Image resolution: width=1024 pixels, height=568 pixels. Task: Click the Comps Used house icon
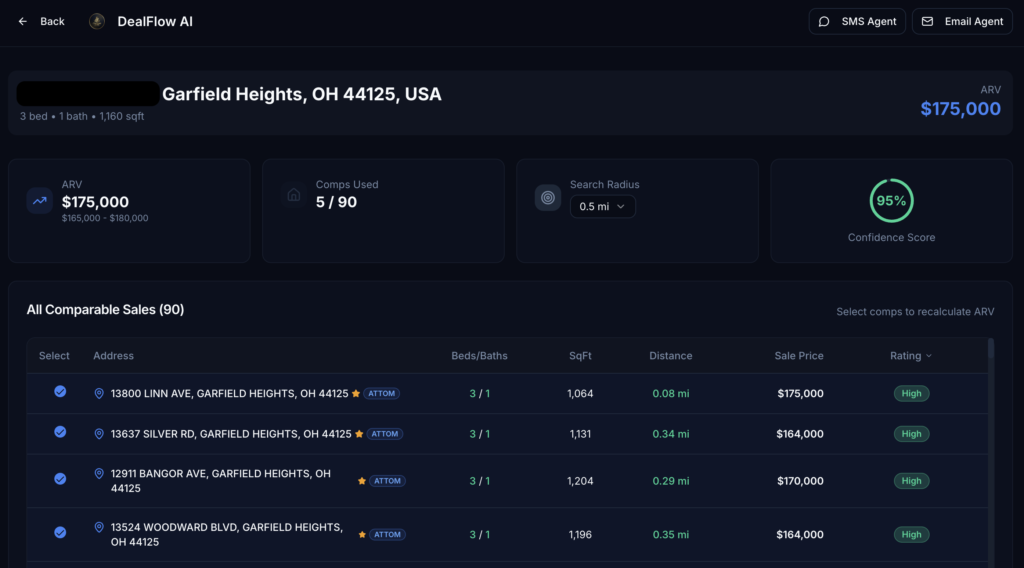tap(294, 196)
